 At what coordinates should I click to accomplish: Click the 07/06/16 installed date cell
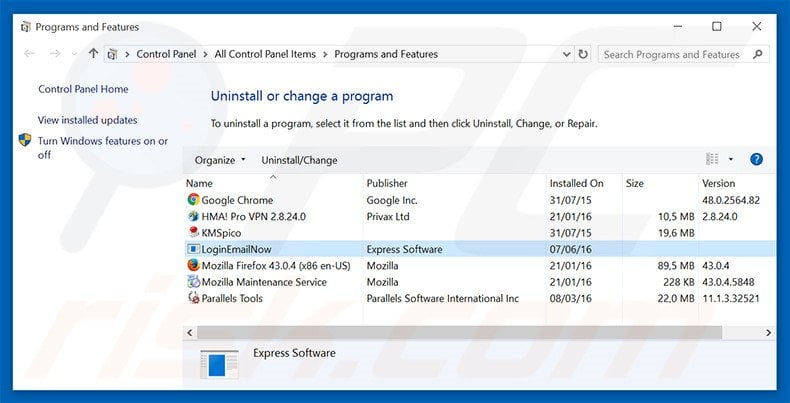[570, 249]
